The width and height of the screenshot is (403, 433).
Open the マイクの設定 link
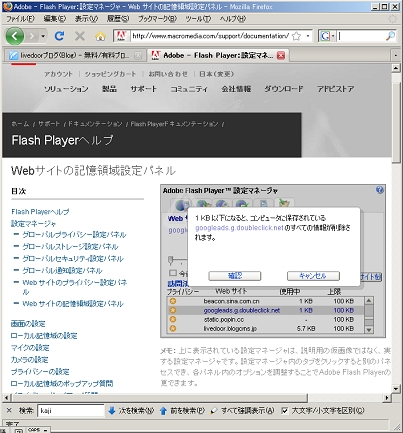pyautogui.click(x=30, y=348)
